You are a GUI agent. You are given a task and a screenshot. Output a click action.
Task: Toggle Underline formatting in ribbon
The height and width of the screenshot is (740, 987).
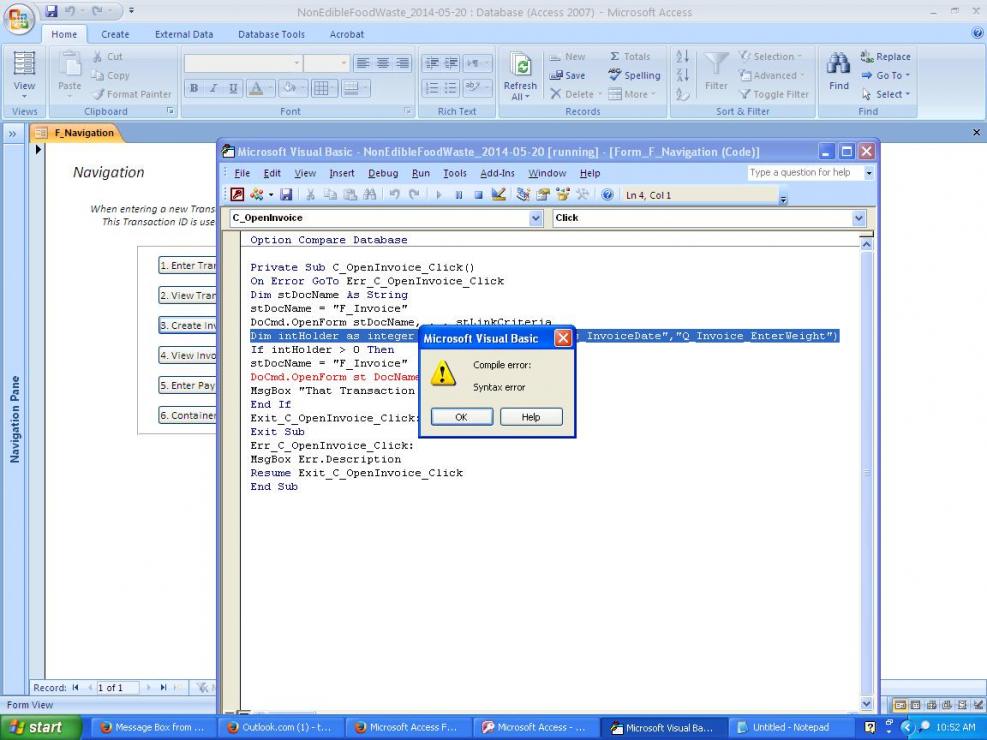(x=233, y=88)
